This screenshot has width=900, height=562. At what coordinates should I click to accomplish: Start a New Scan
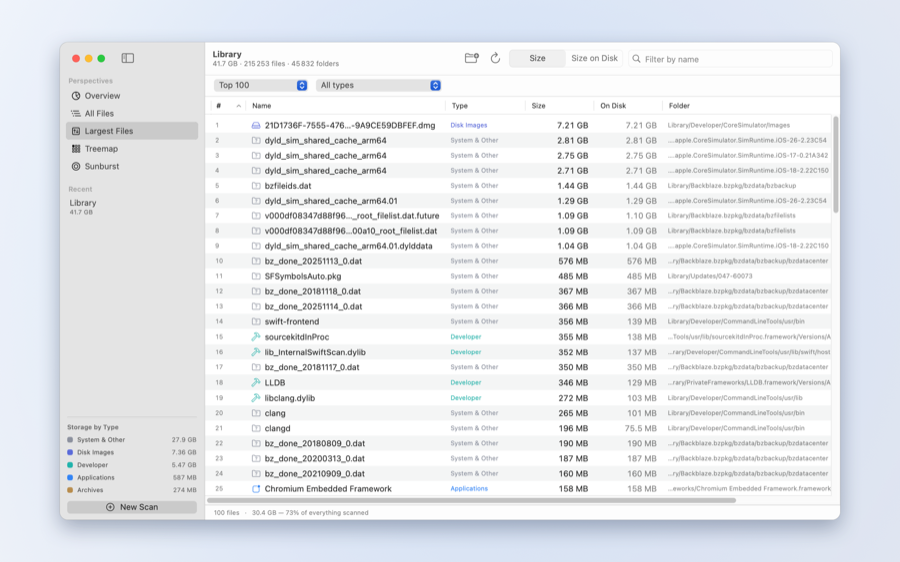pos(132,507)
